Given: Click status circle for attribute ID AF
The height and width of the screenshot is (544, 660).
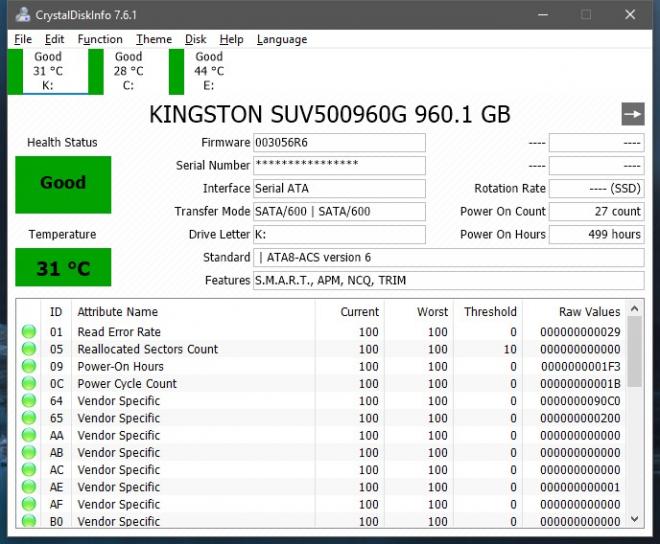Looking at the screenshot, I should coord(29,504).
